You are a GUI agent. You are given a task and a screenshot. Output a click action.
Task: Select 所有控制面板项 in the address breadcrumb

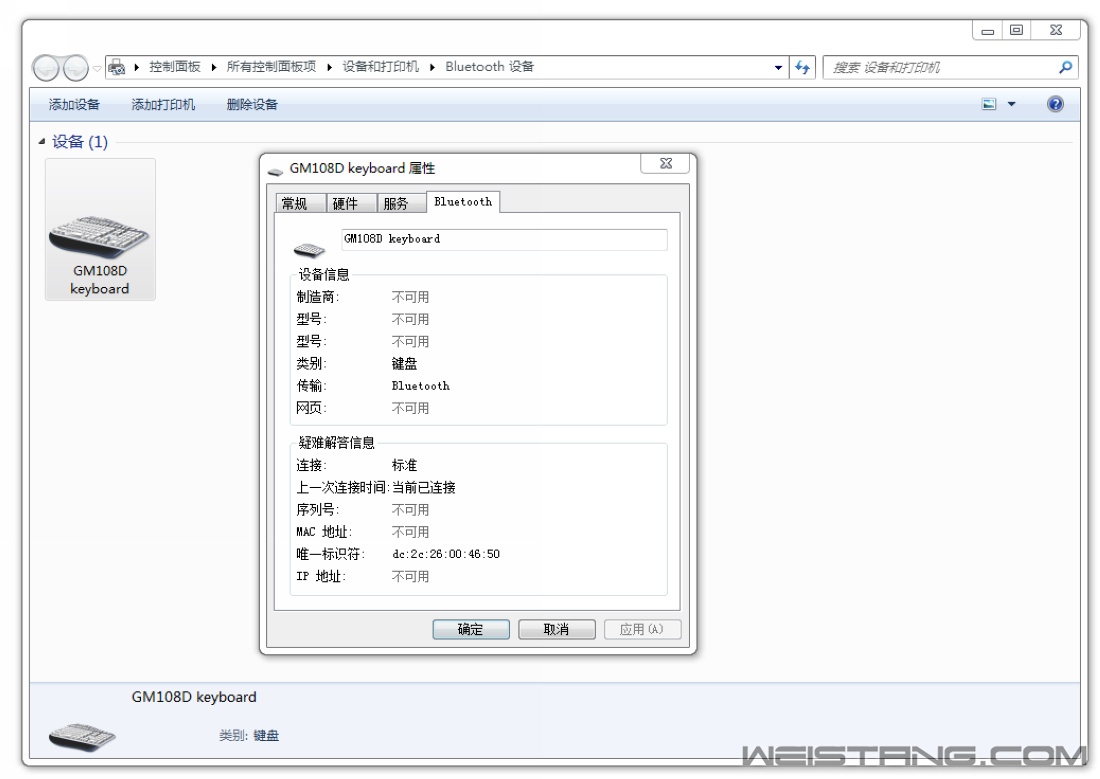click(271, 67)
